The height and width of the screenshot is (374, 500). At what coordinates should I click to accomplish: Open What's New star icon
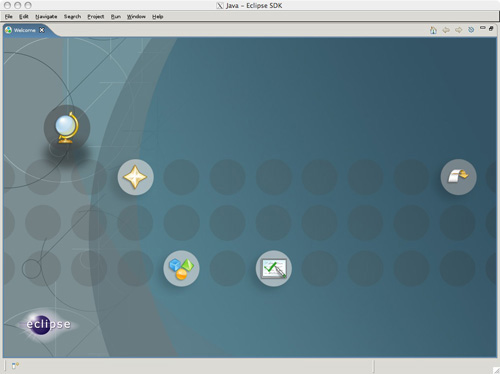135,177
